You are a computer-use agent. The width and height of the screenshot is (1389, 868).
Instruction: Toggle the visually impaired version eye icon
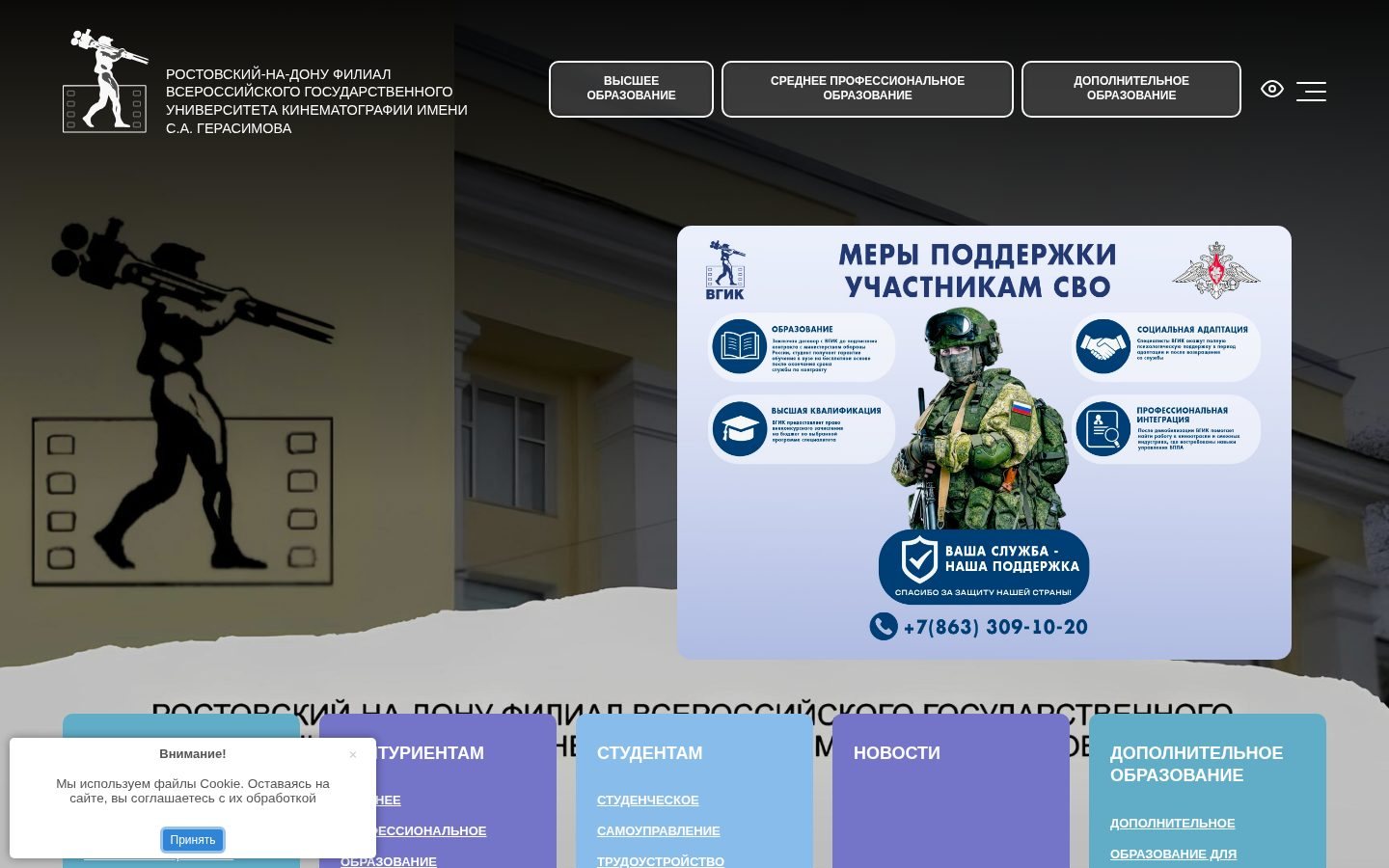(x=1272, y=90)
